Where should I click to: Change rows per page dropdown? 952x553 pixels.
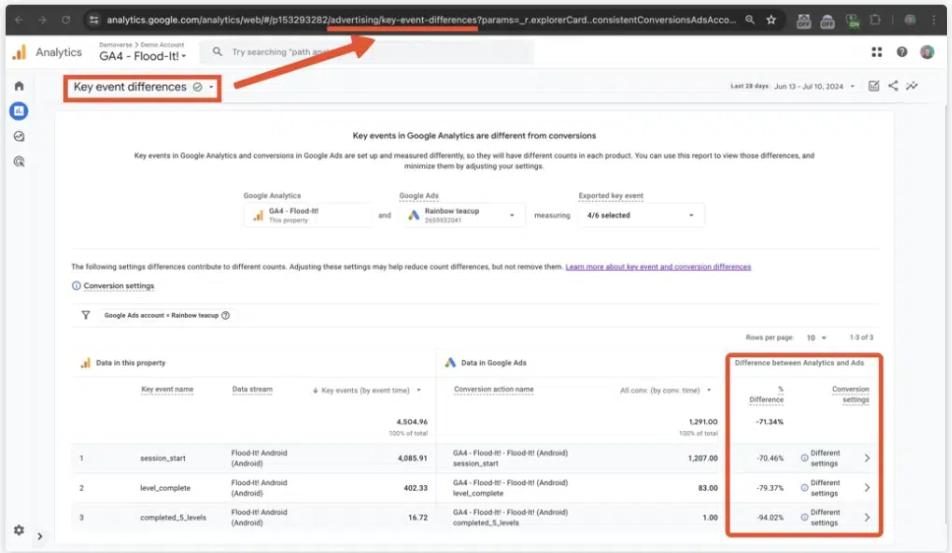click(816, 338)
